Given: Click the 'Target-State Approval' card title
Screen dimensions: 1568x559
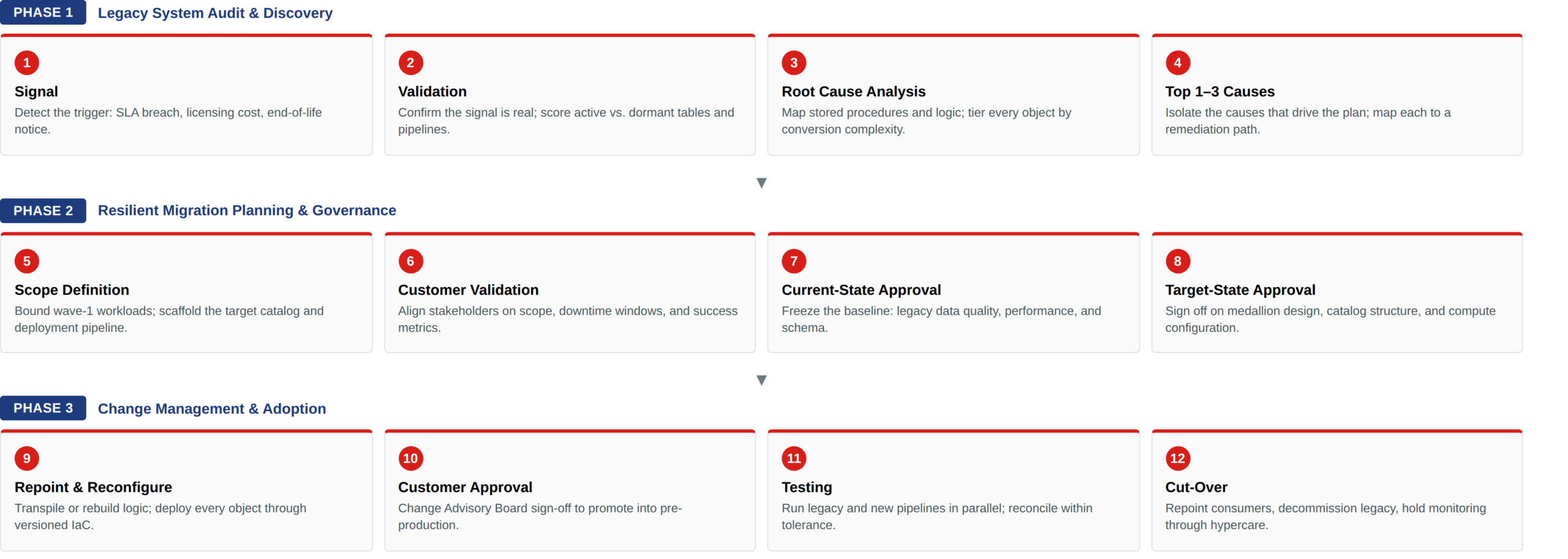Looking at the screenshot, I should click(1240, 290).
